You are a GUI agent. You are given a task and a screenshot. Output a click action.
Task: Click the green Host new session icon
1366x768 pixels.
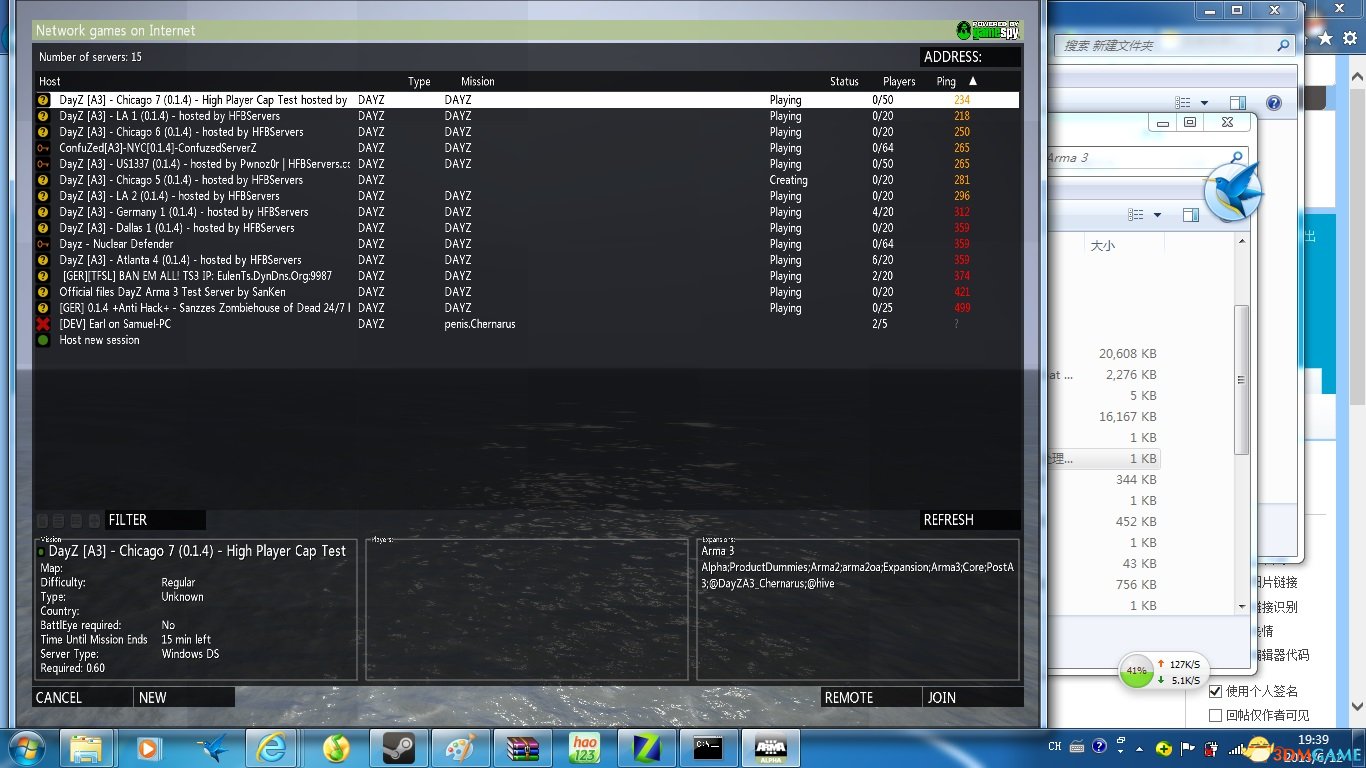coord(43,340)
